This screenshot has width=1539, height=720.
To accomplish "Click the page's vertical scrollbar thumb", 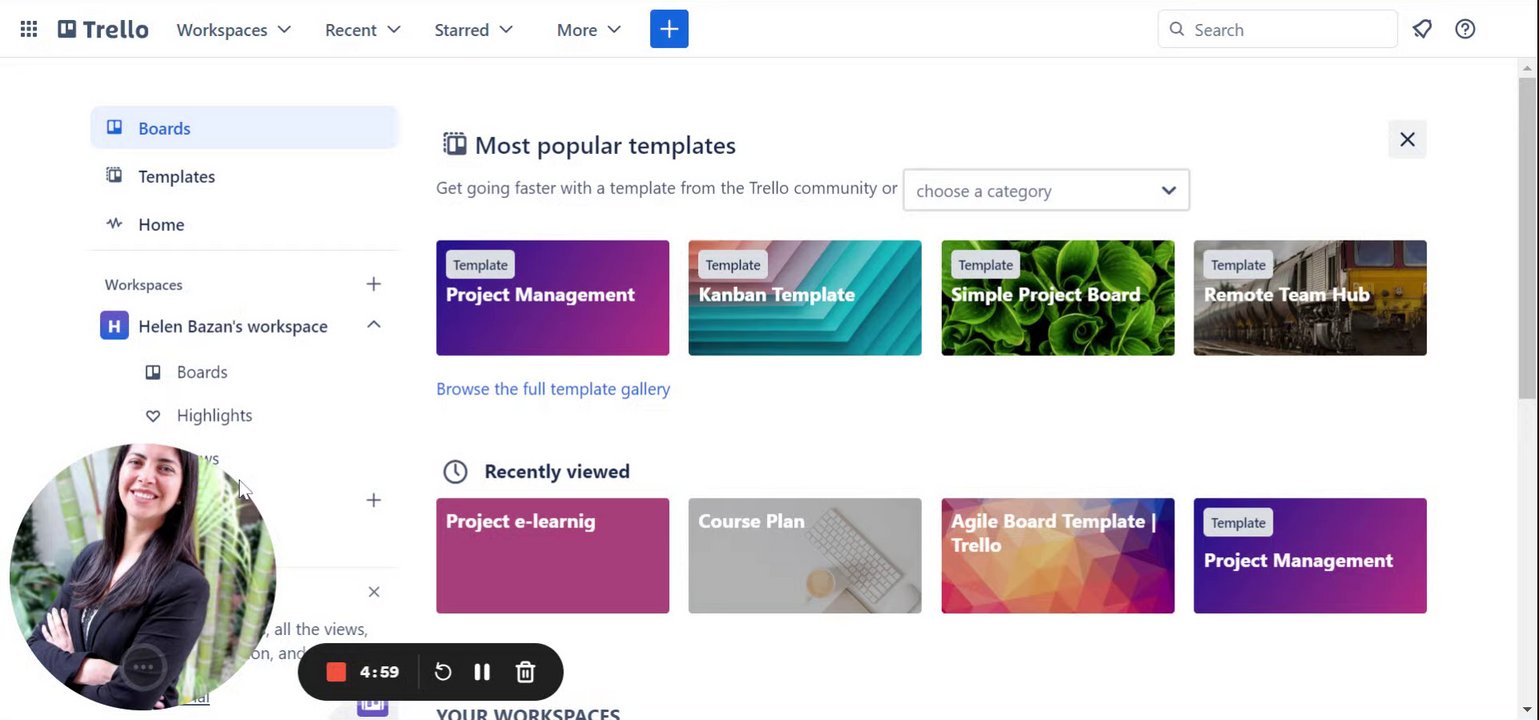I will (1528, 236).
